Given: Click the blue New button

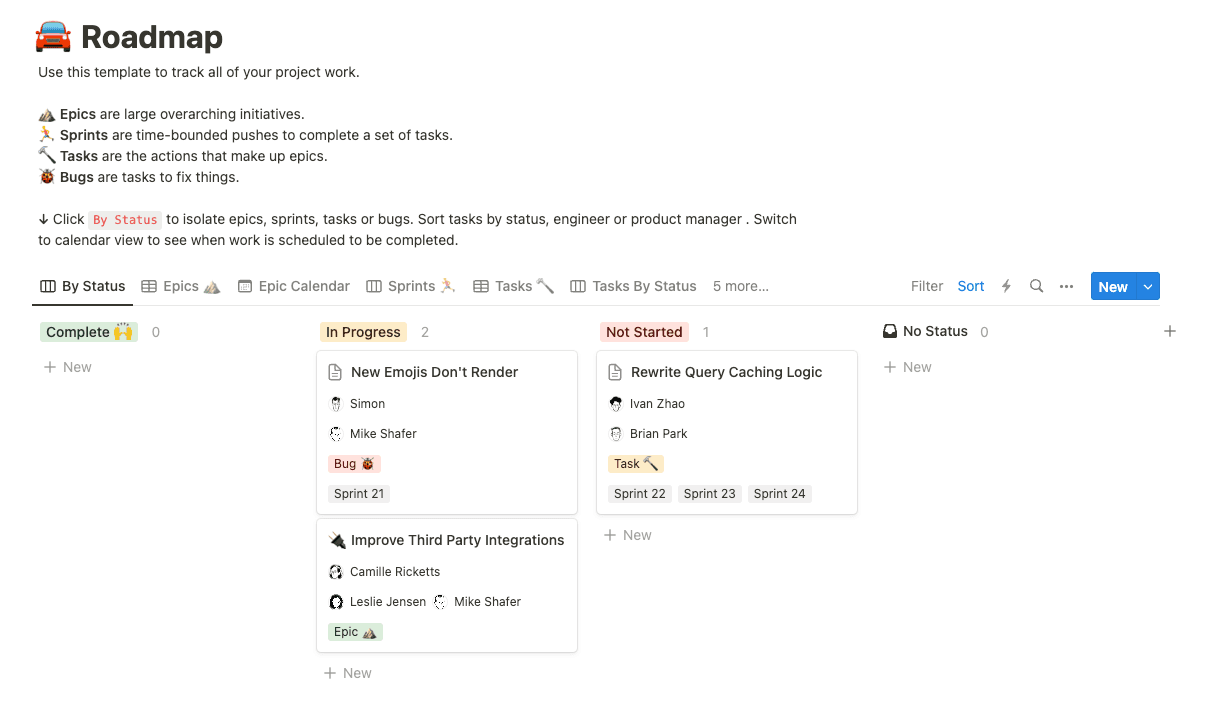Looking at the screenshot, I should 1112,286.
